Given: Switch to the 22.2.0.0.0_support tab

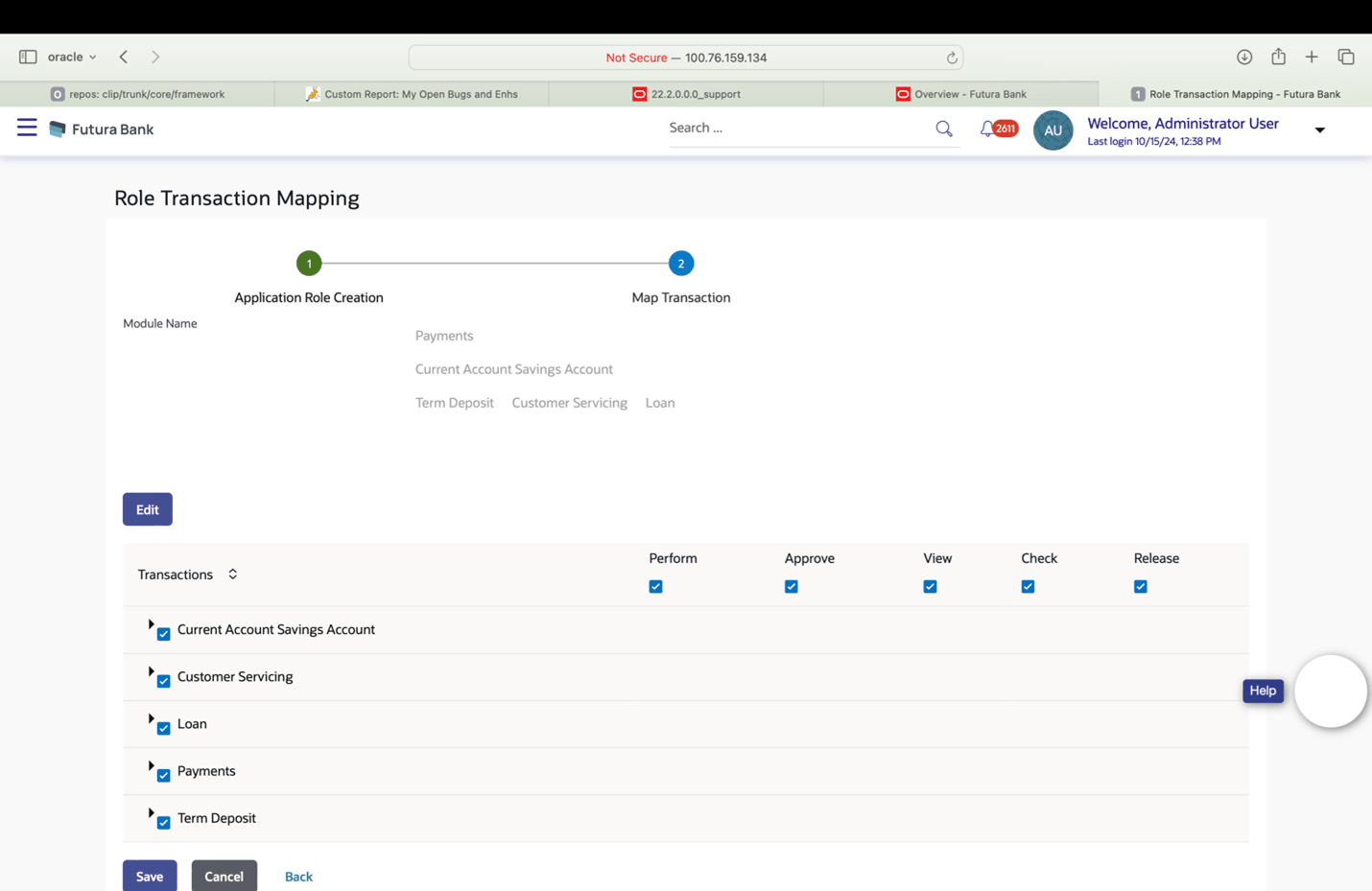Looking at the screenshot, I should pyautogui.click(x=686, y=94).
